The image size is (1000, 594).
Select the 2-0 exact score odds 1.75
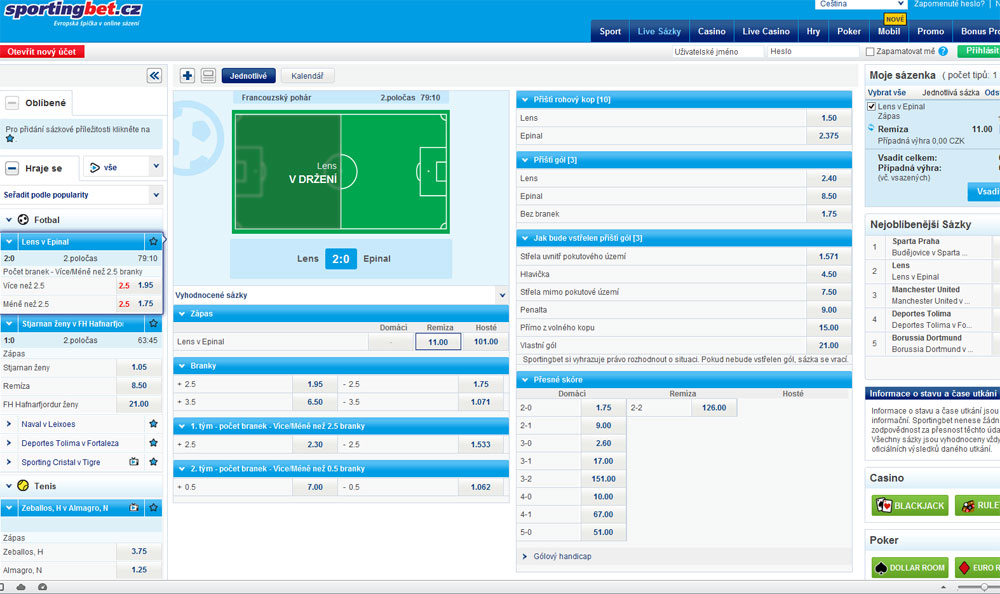(x=603, y=408)
